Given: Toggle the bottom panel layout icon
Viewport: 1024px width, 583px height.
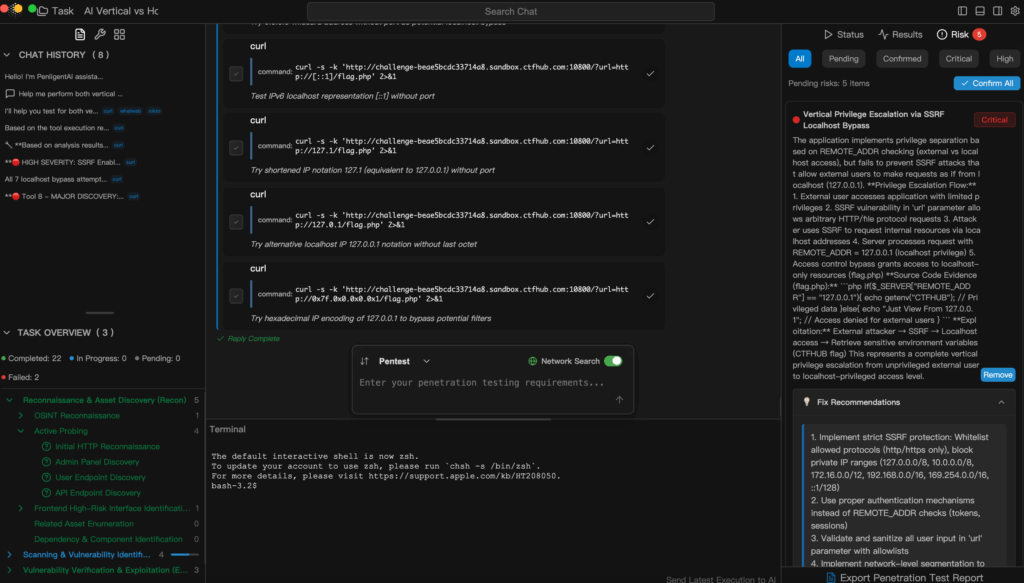Looking at the screenshot, I should pyautogui.click(x=978, y=11).
